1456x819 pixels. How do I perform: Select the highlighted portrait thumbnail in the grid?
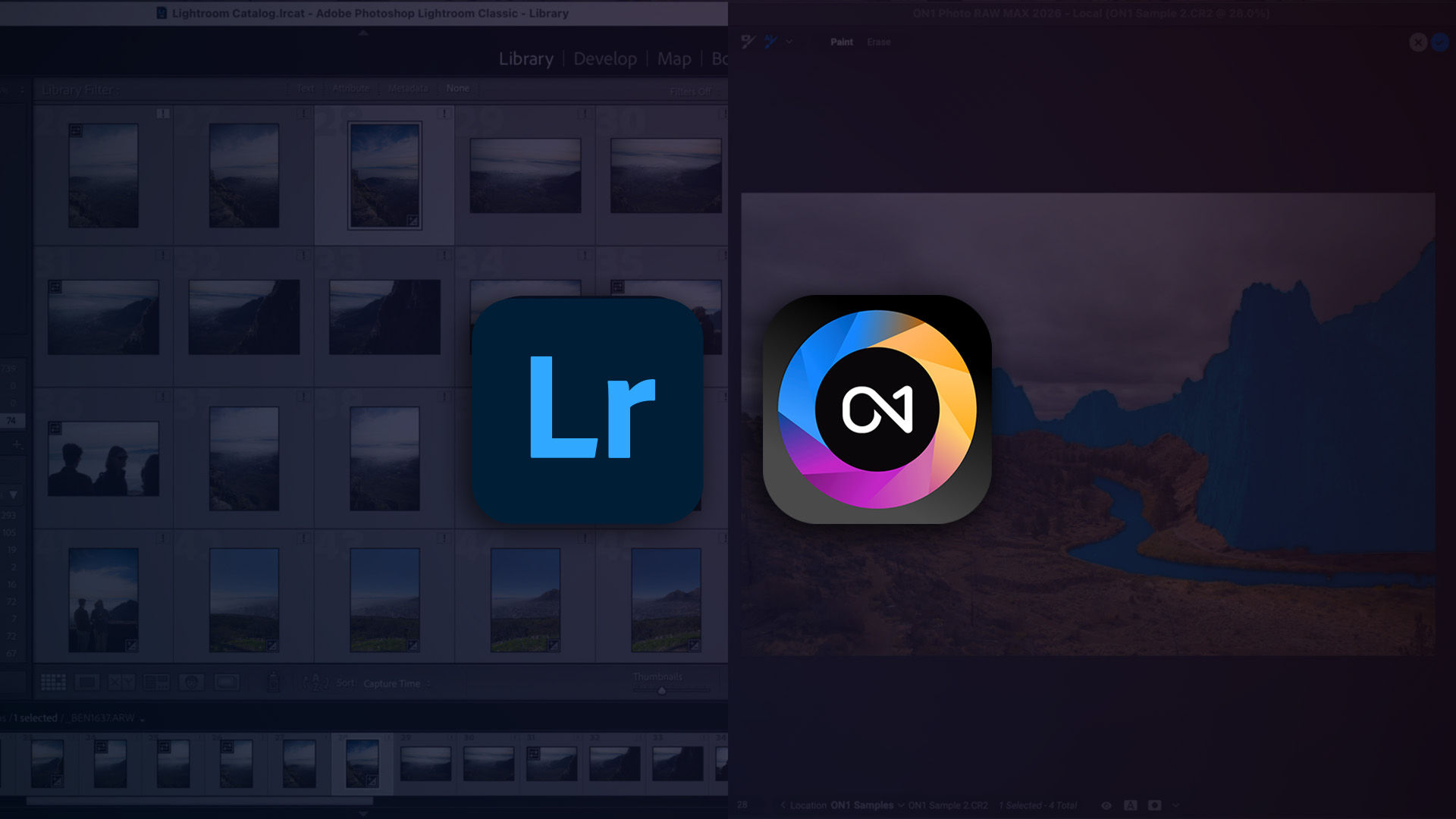[x=384, y=175]
